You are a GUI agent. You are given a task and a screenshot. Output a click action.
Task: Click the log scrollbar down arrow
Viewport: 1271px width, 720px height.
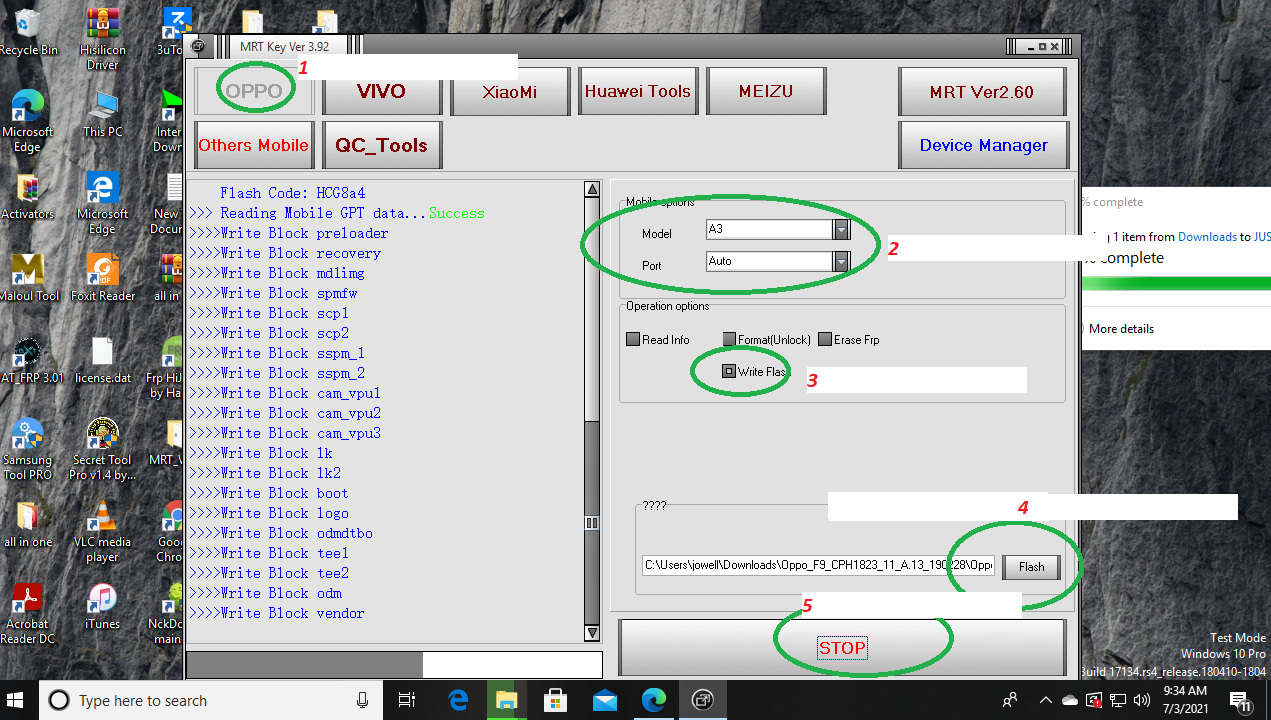coord(592,633)
